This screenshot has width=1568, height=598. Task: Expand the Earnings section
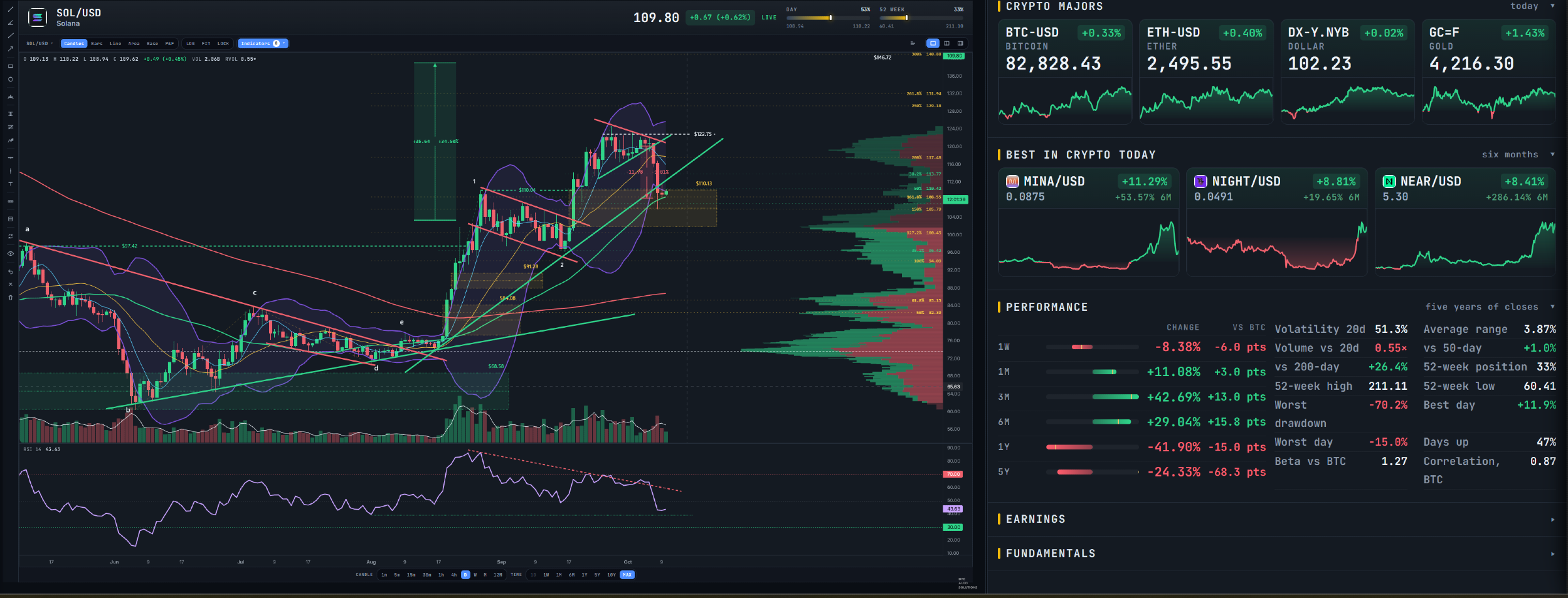pyautogui.click(x=1276, y=519)
